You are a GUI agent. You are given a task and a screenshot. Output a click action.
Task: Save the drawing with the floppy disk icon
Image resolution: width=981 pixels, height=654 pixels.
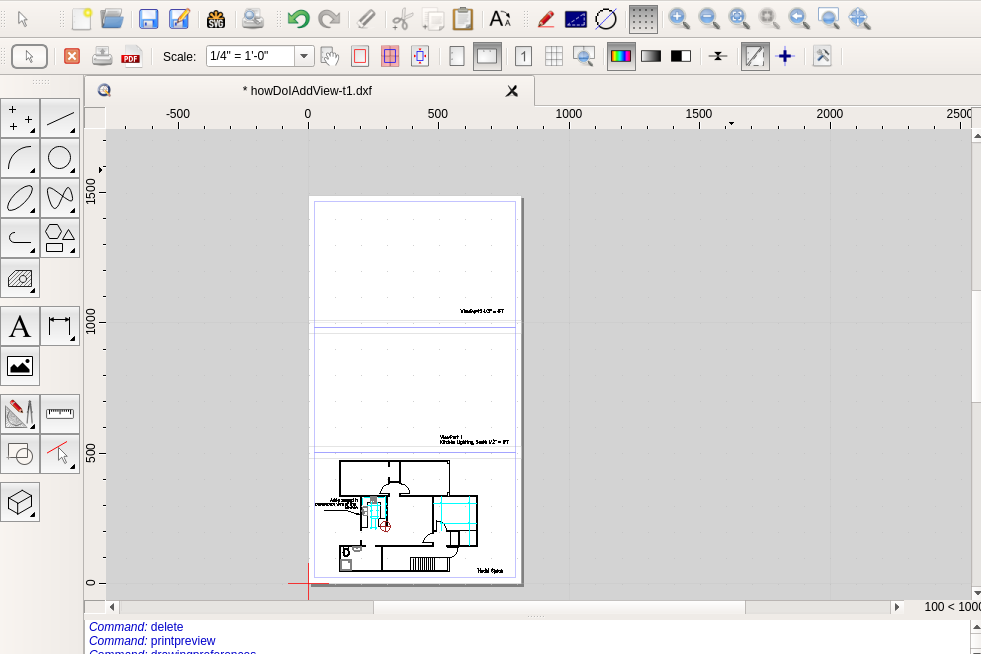click(148, 19)
